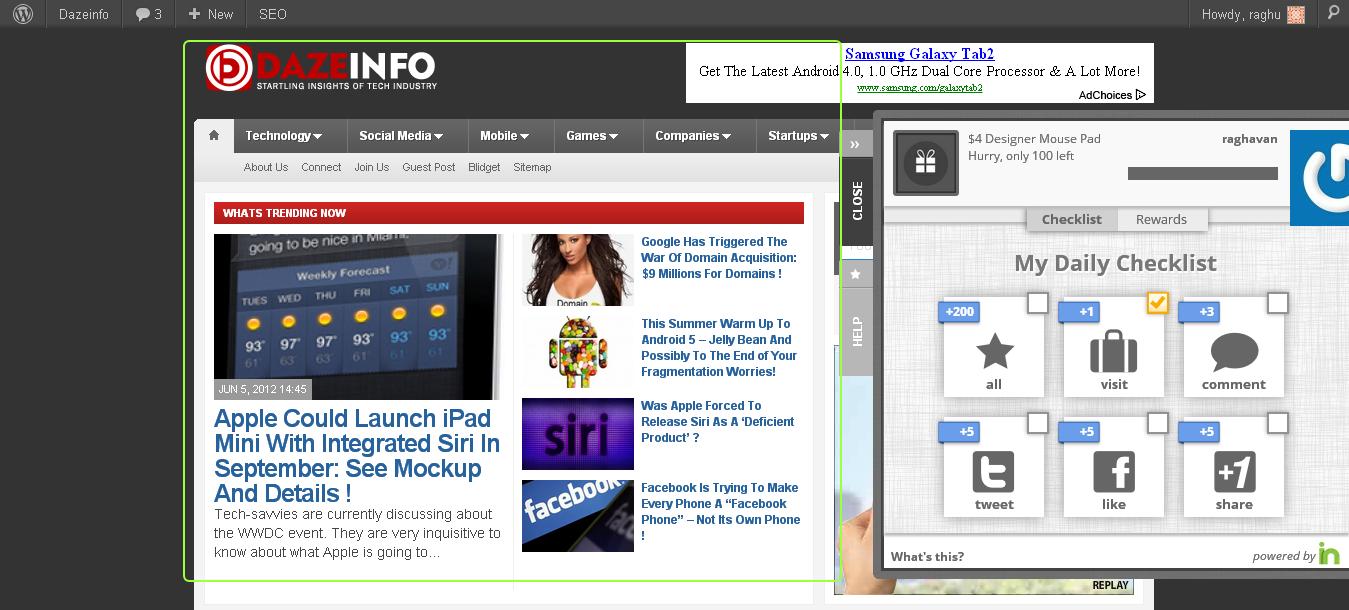Open 'Howdy, raghu' account menu
1349x610 pixels.
point(1253,14)
